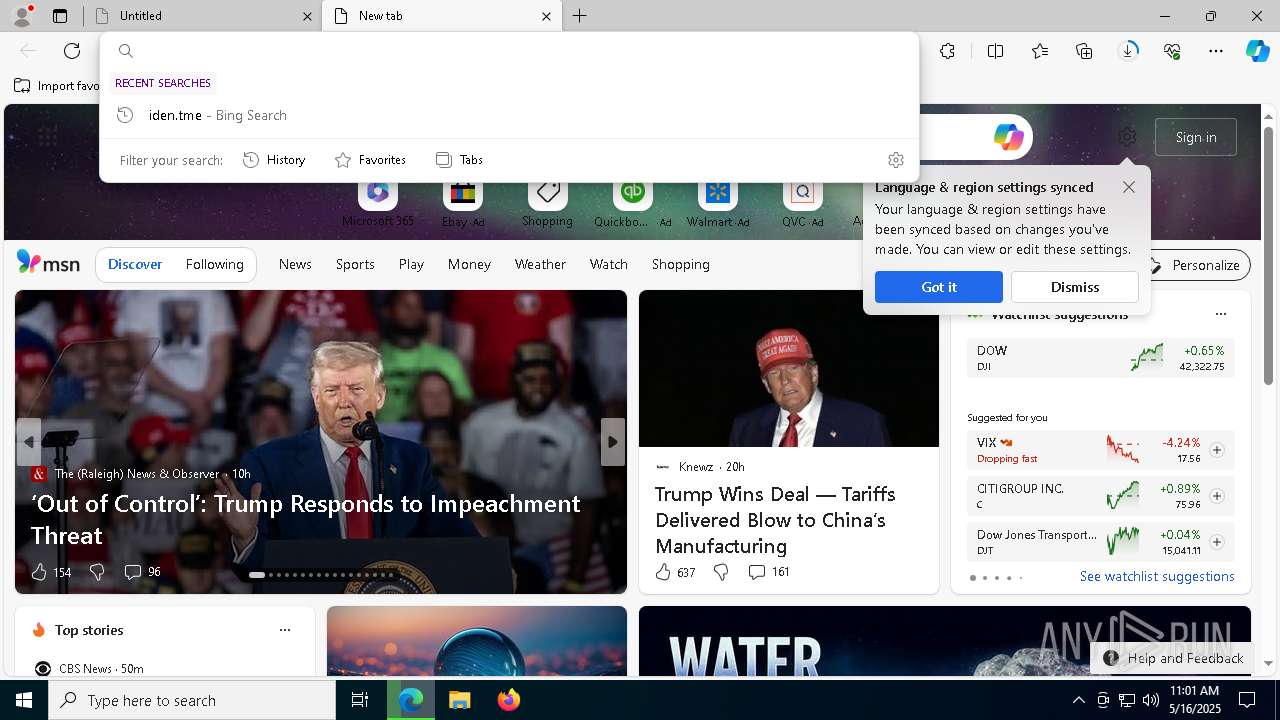Open Task View on taskbar
Screen dimensions: 1280x720
360,700
